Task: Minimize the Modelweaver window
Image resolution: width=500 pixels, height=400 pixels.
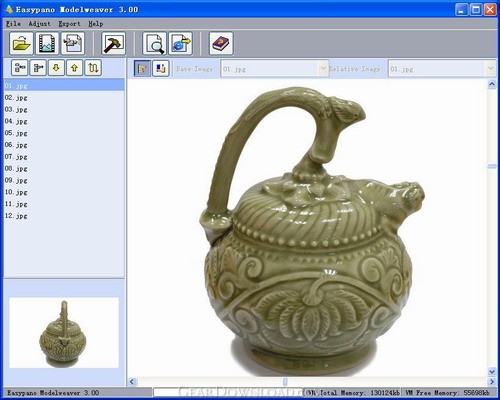Action: coord(461,9)
